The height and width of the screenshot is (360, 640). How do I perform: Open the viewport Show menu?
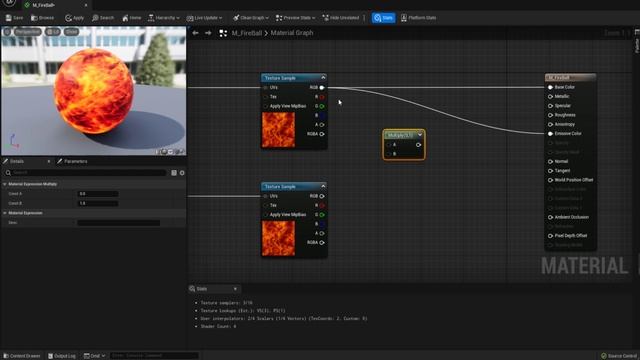pyautogui.click(x=71, y=32)
